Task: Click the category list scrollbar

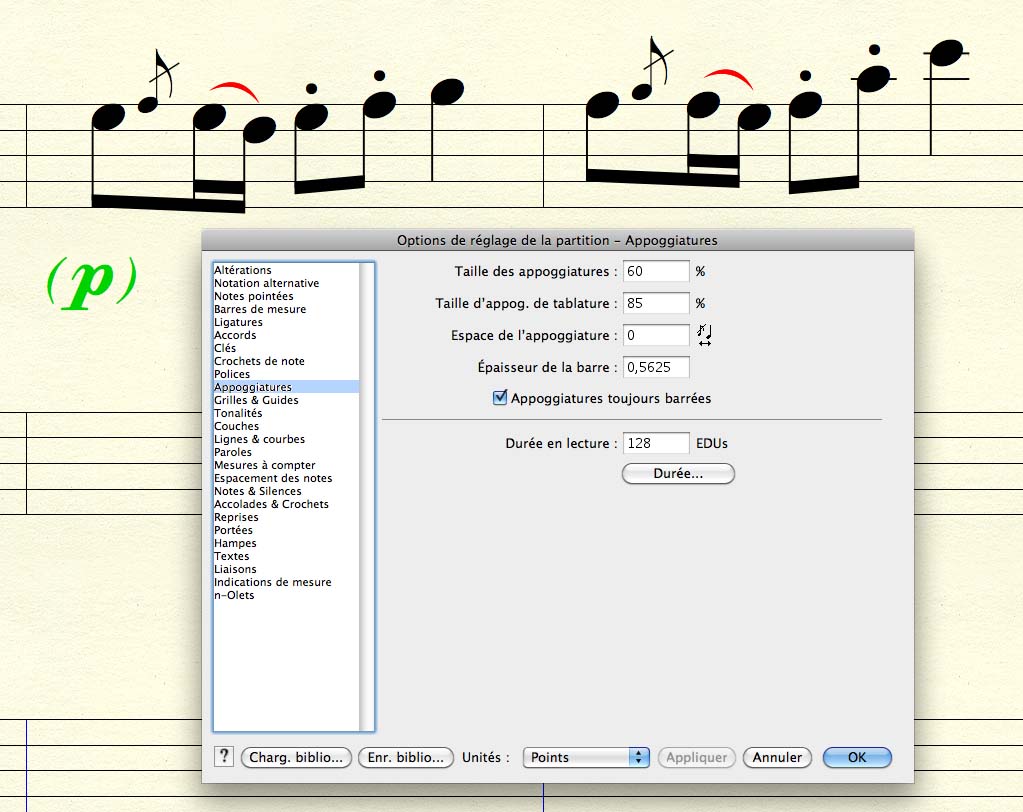Action: coord(367,500)
